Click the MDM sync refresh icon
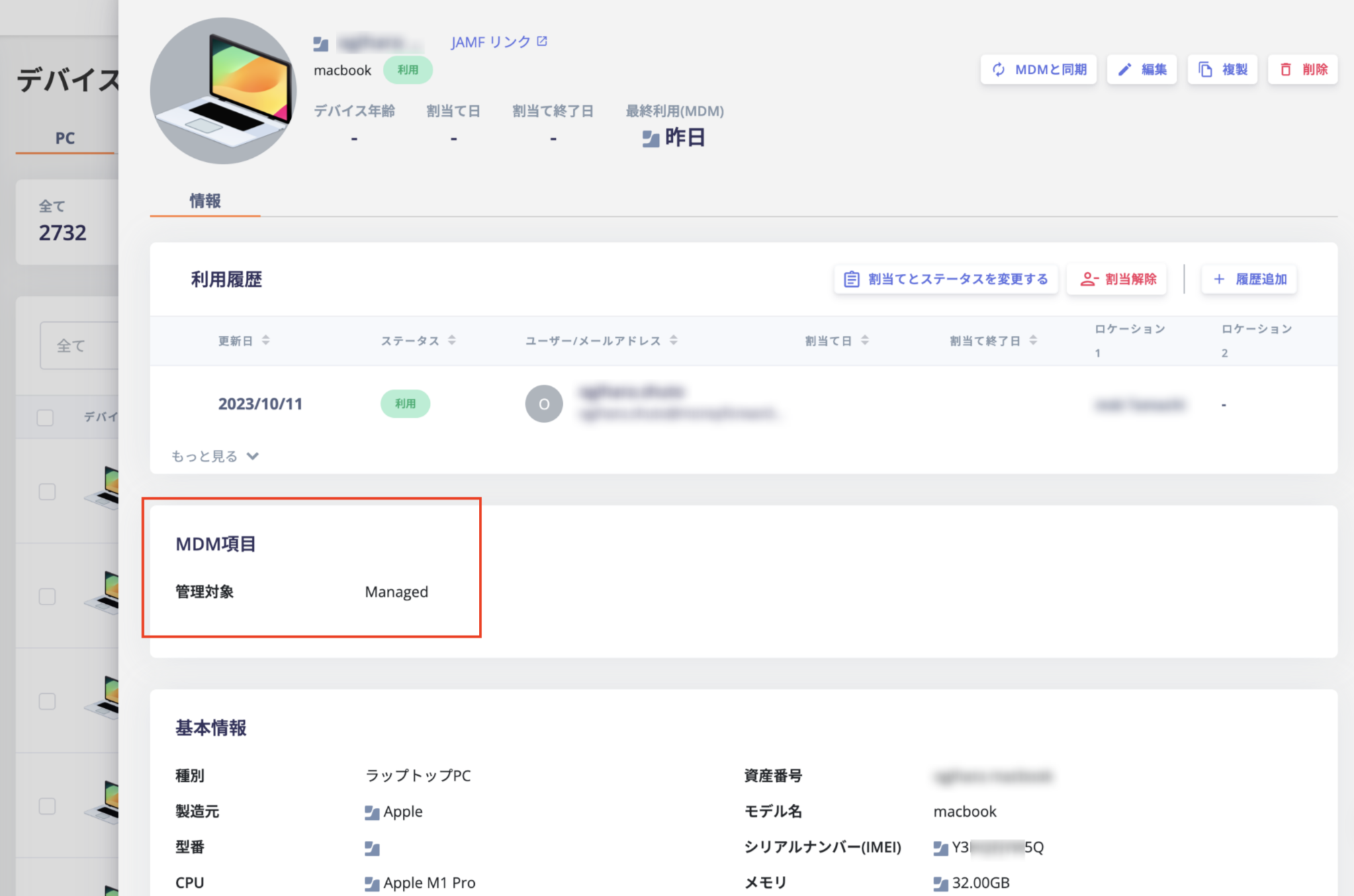1354x896 pixels. (999, 69)
